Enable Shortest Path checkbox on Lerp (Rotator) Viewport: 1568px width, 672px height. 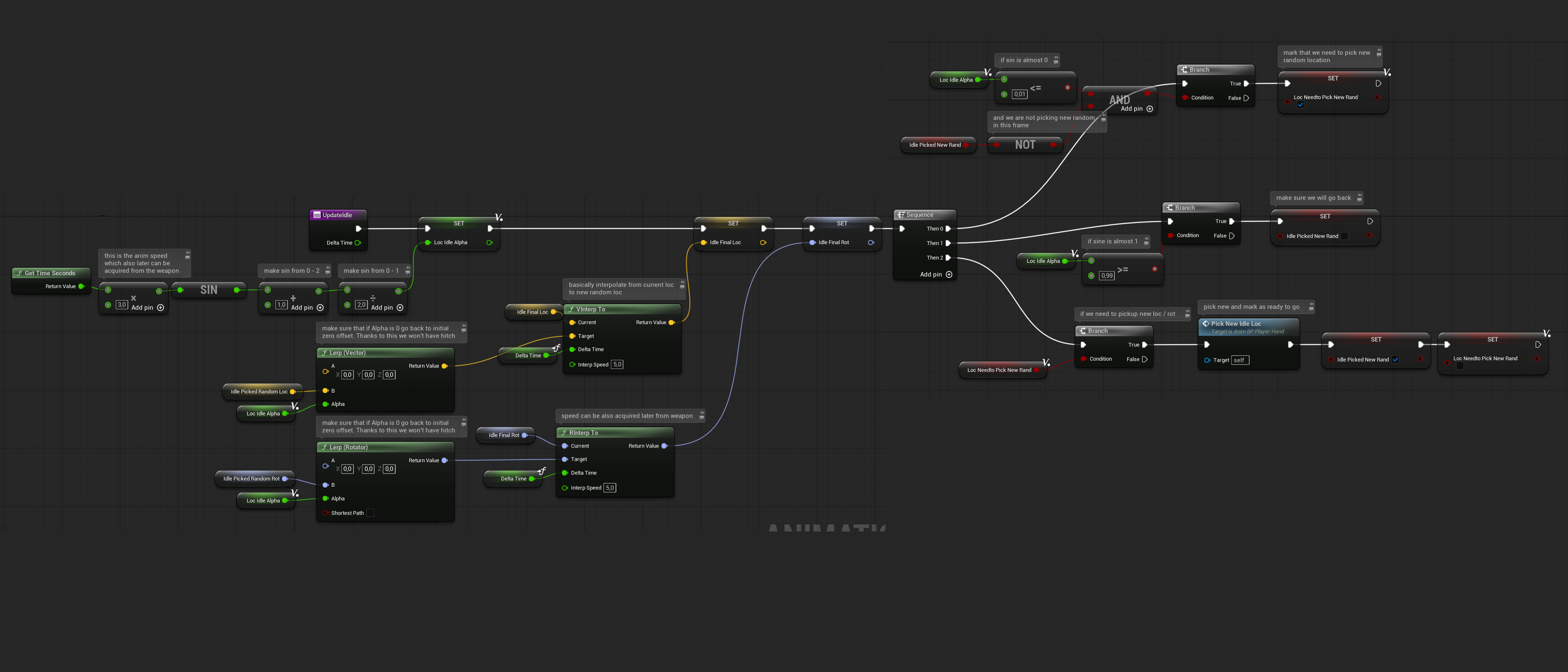tap(370, 513)
